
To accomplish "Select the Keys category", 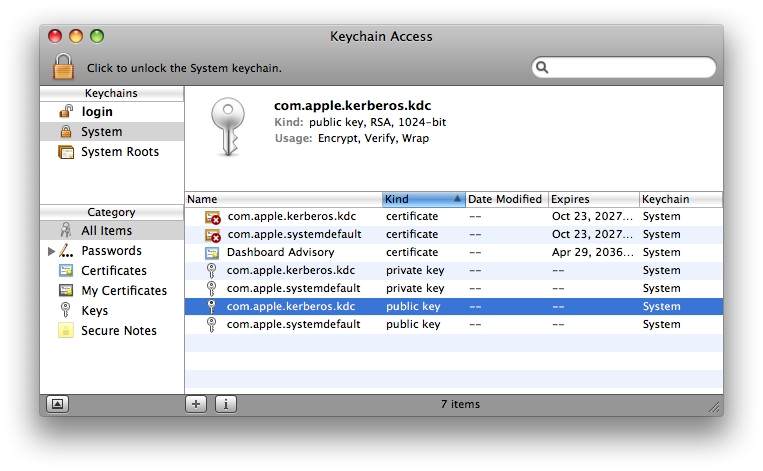I will [x=94, y=311].
